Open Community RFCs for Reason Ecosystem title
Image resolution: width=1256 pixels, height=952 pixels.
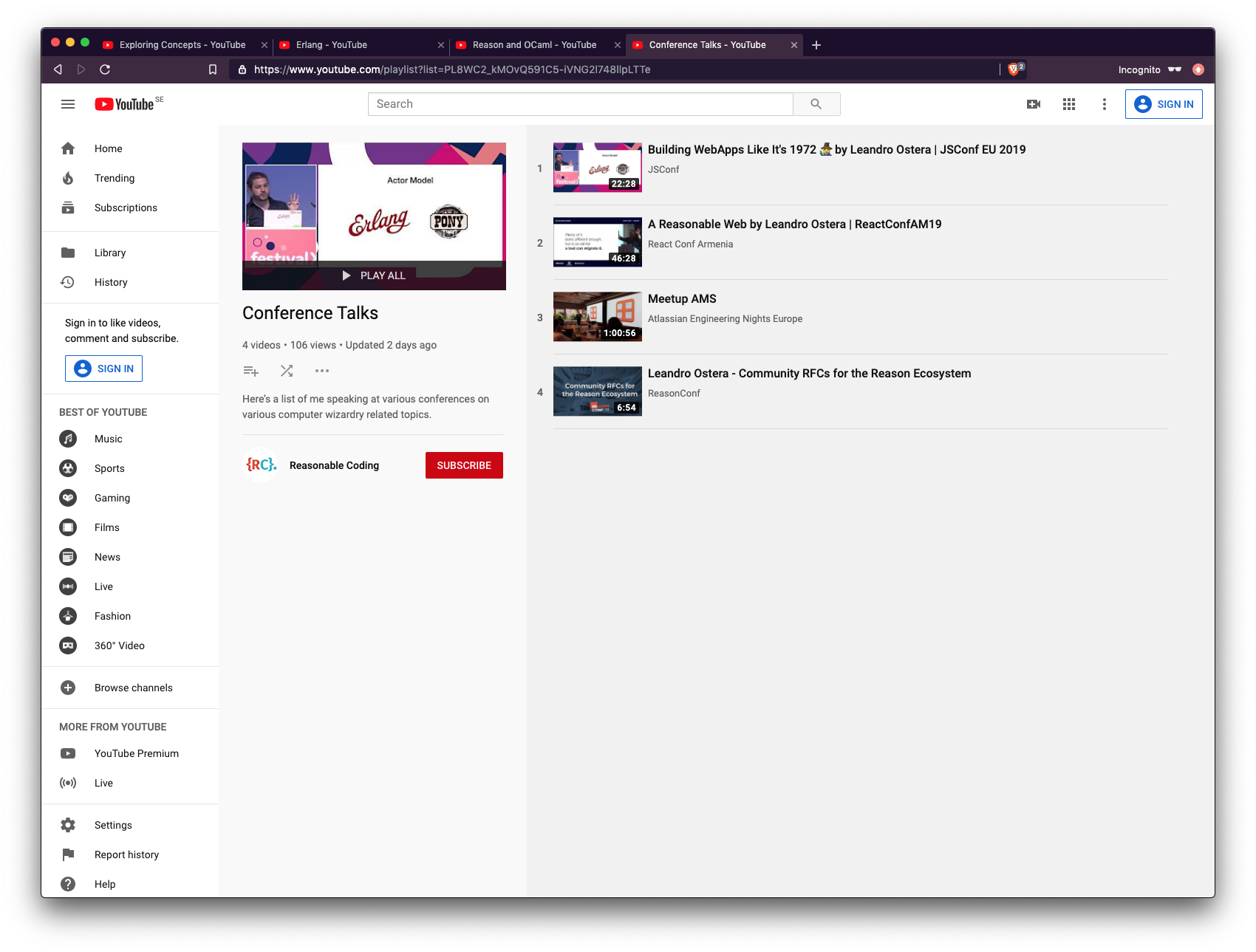pyautogui.click(x=809, y=373)
